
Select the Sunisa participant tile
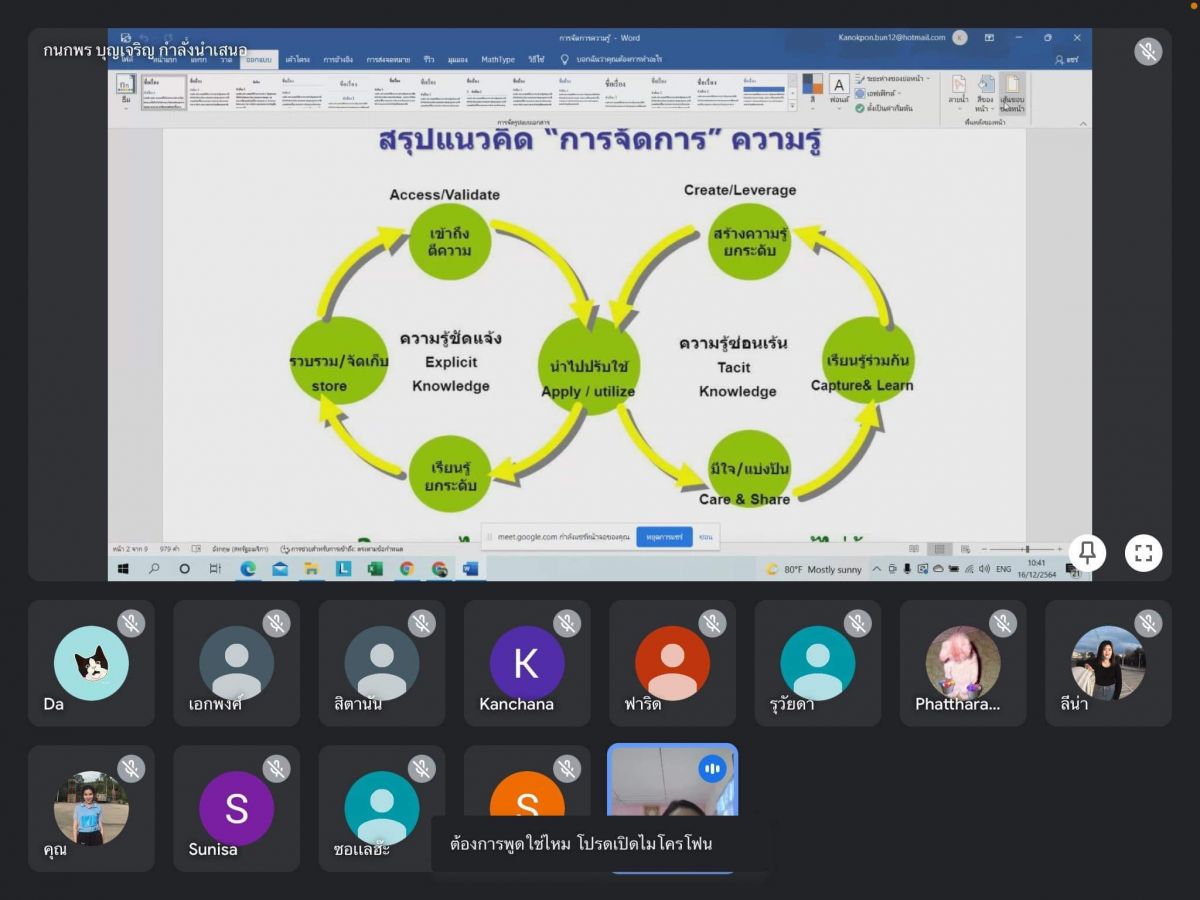(236, 808)
